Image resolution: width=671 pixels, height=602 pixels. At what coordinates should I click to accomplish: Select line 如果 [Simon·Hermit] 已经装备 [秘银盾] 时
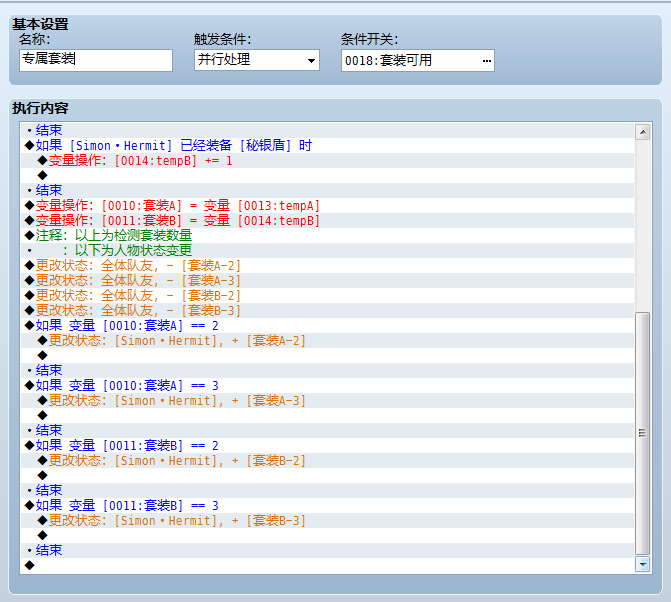tap(327, 145)
